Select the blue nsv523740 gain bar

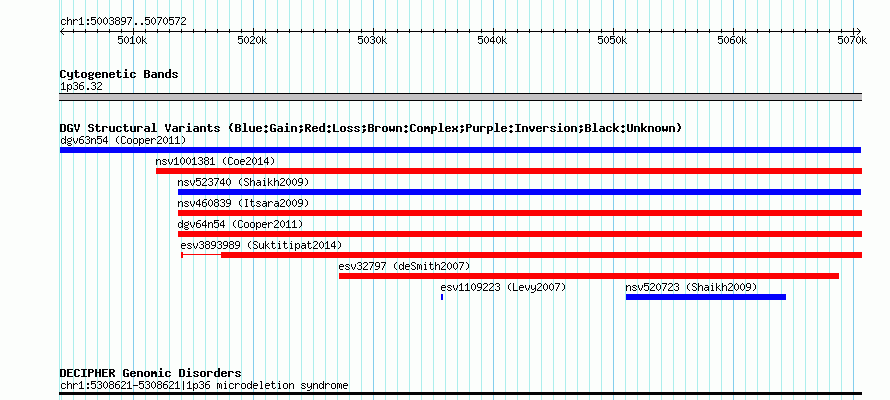[x=519, y=192]
